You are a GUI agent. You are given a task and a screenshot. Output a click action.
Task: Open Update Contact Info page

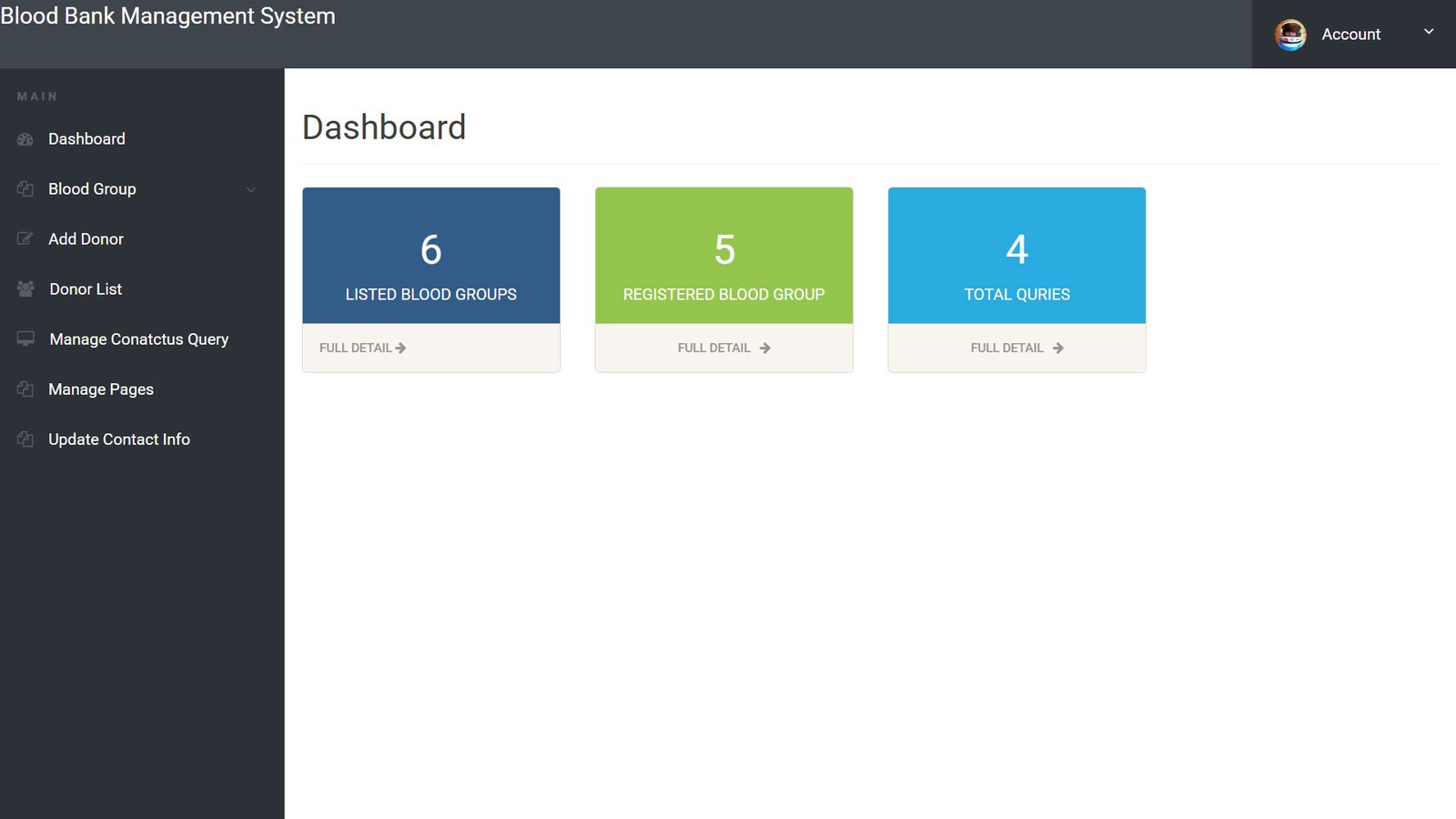pyautogui.click(x=142, y=439)
